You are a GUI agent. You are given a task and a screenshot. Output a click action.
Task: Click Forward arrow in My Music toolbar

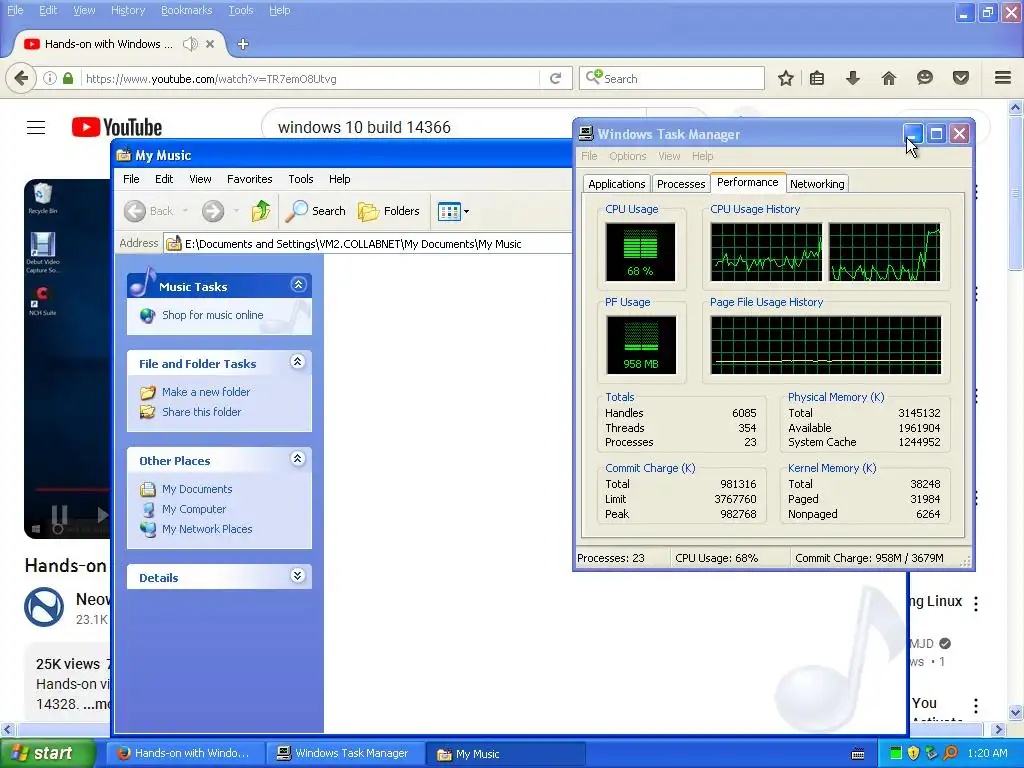click(x=213, y=211)
